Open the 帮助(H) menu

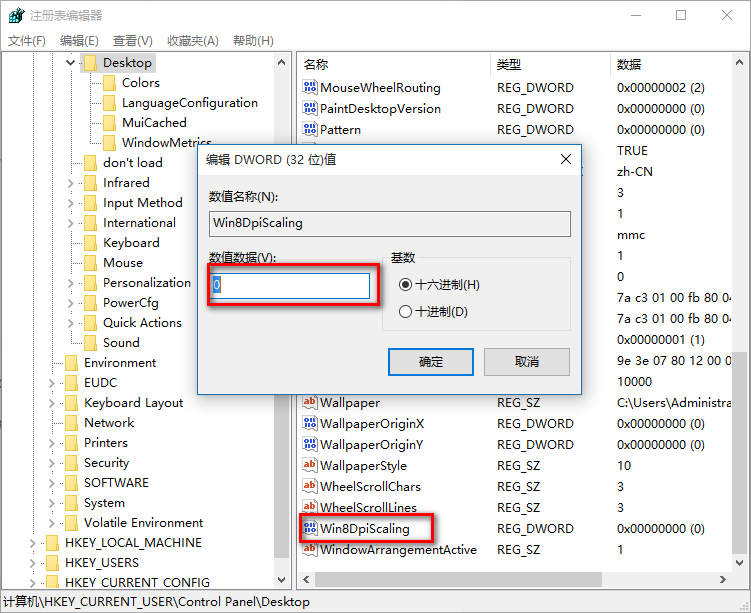tap(253, 41)
